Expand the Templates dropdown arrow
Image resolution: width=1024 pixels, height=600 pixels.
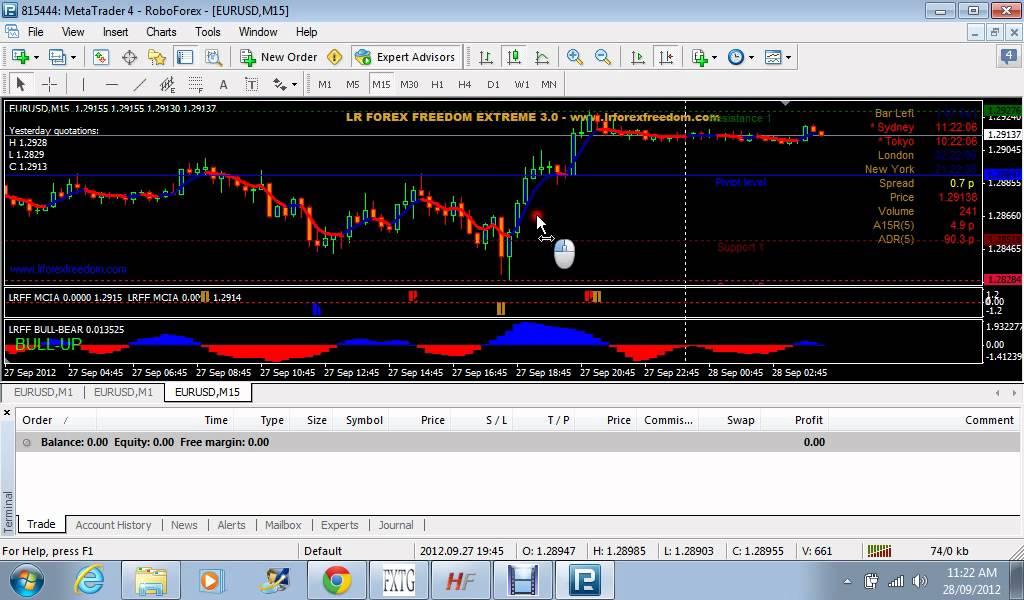(789, 57)
